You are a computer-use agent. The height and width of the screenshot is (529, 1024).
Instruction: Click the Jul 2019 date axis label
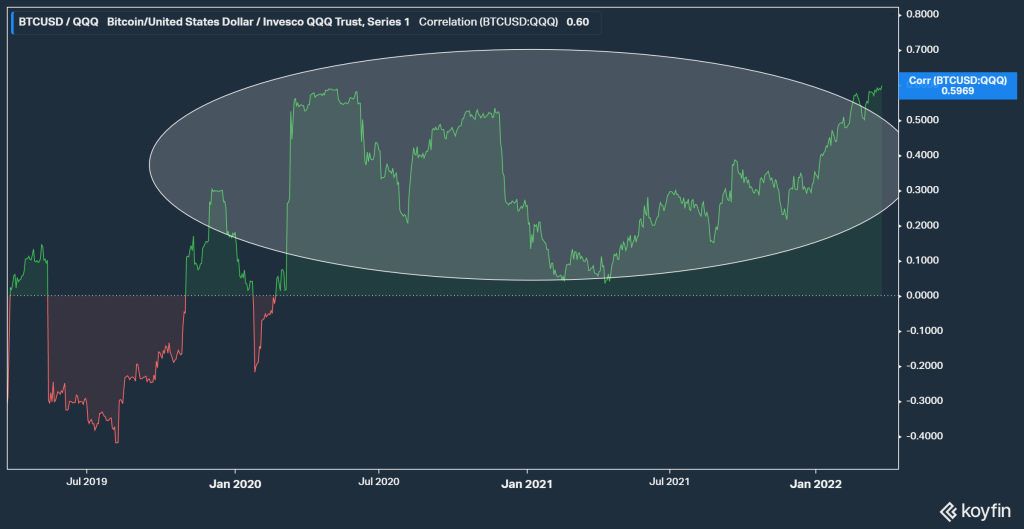pyautogui.click(x=86, y=484)
